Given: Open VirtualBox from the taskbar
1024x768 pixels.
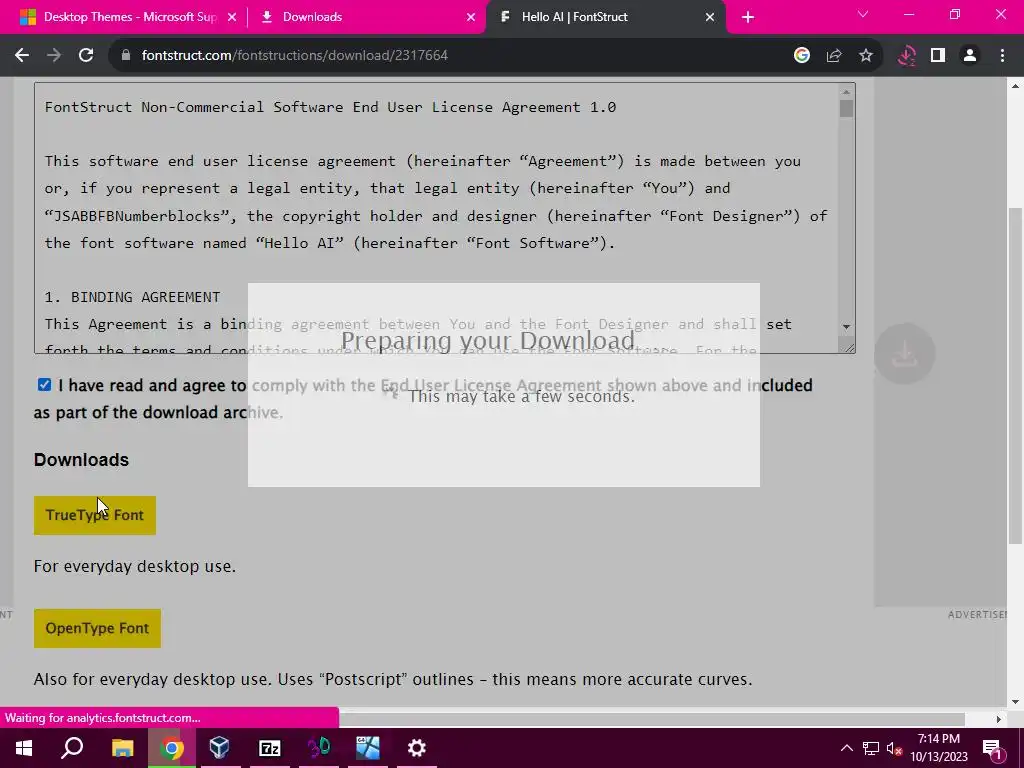Looking at the screenshot, I should pyautogui.click(x=220, y=748).
